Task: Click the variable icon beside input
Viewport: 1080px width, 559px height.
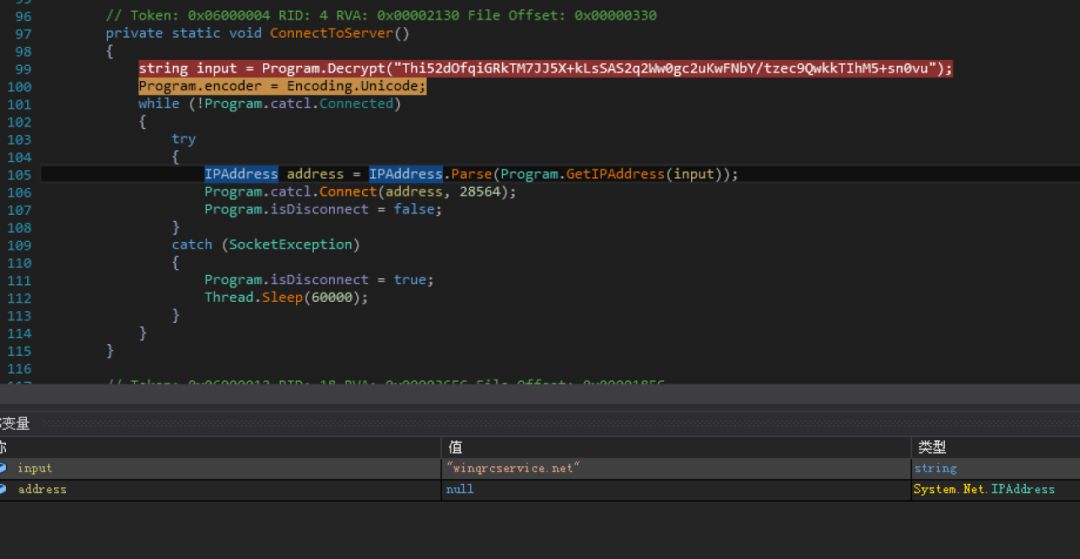Action: 3,468
